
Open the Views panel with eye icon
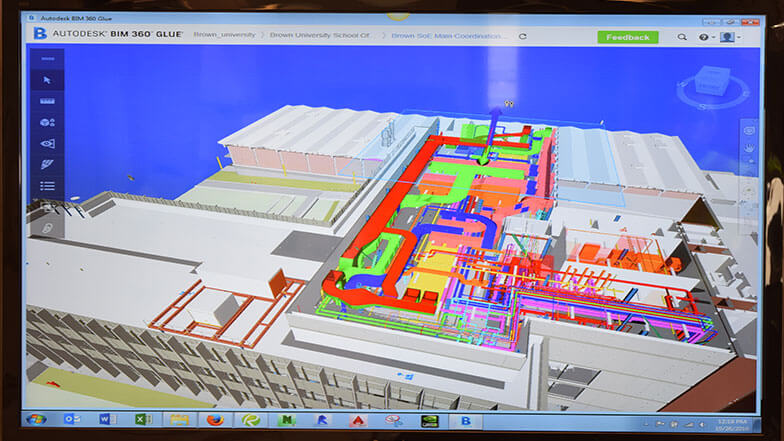pyautogui.click(x=47, y=143)
